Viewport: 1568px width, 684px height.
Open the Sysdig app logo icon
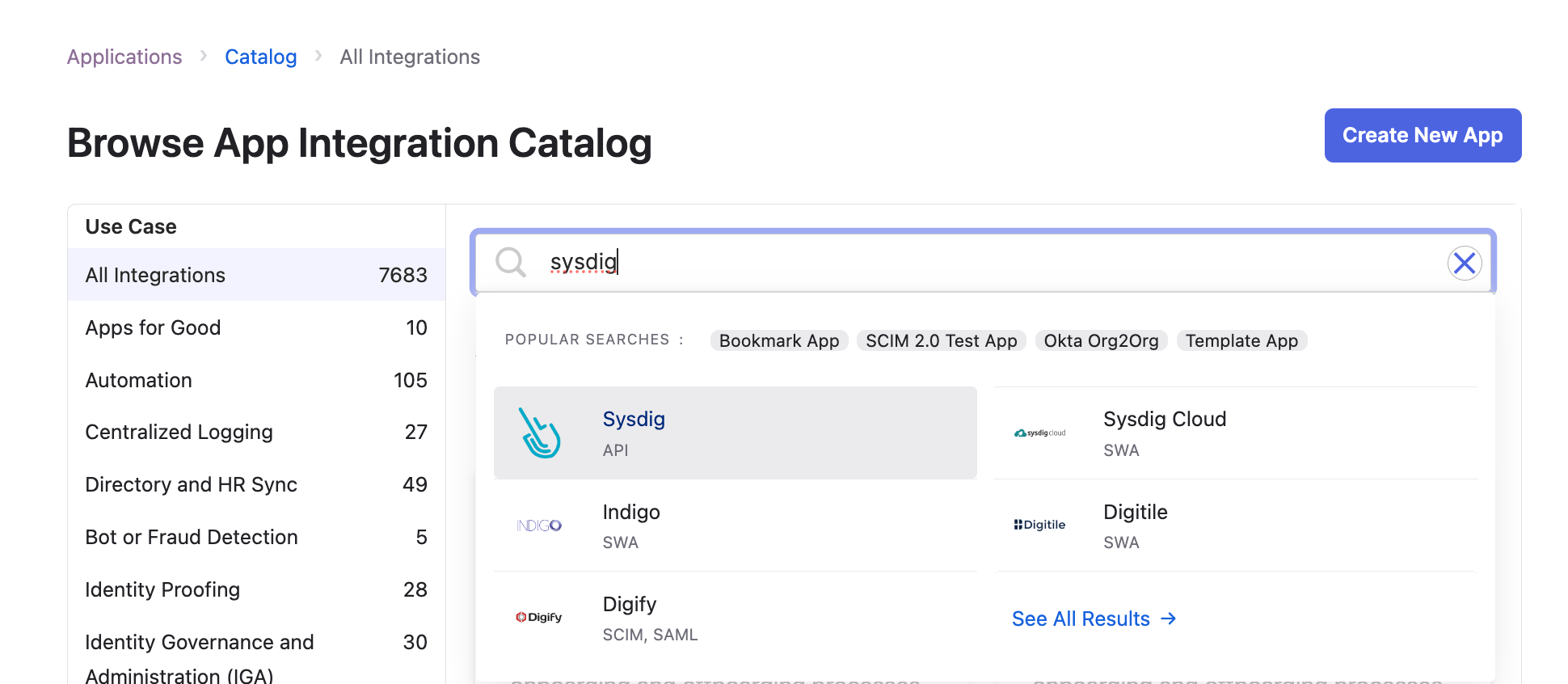coord(540,433)
